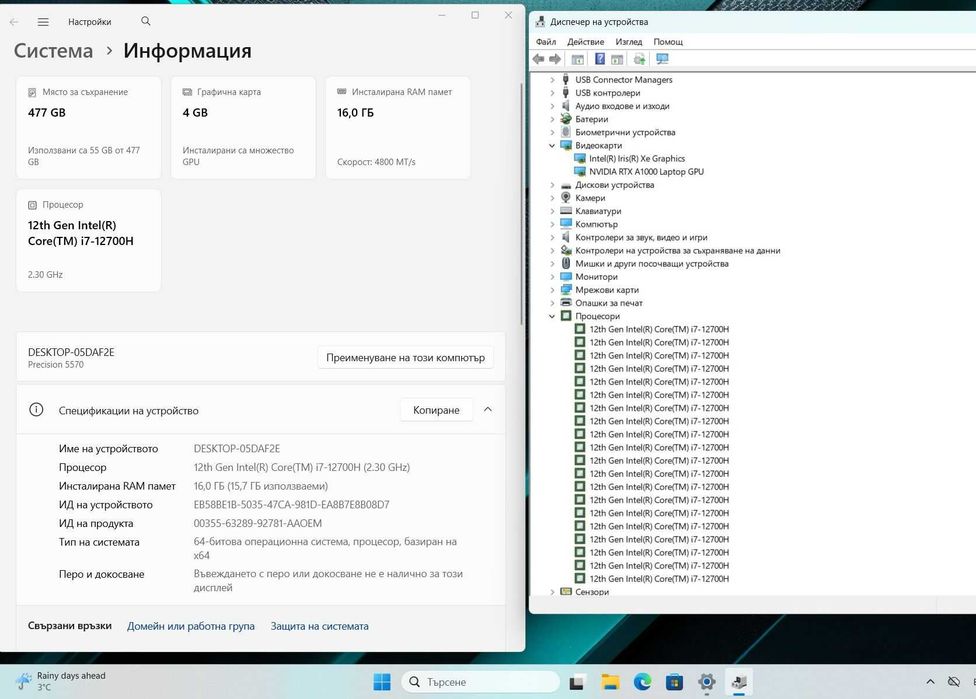Screen dimensions: 976x699
Task: Open Microsoft Store from the taskbar
Action: coord(674,682)
